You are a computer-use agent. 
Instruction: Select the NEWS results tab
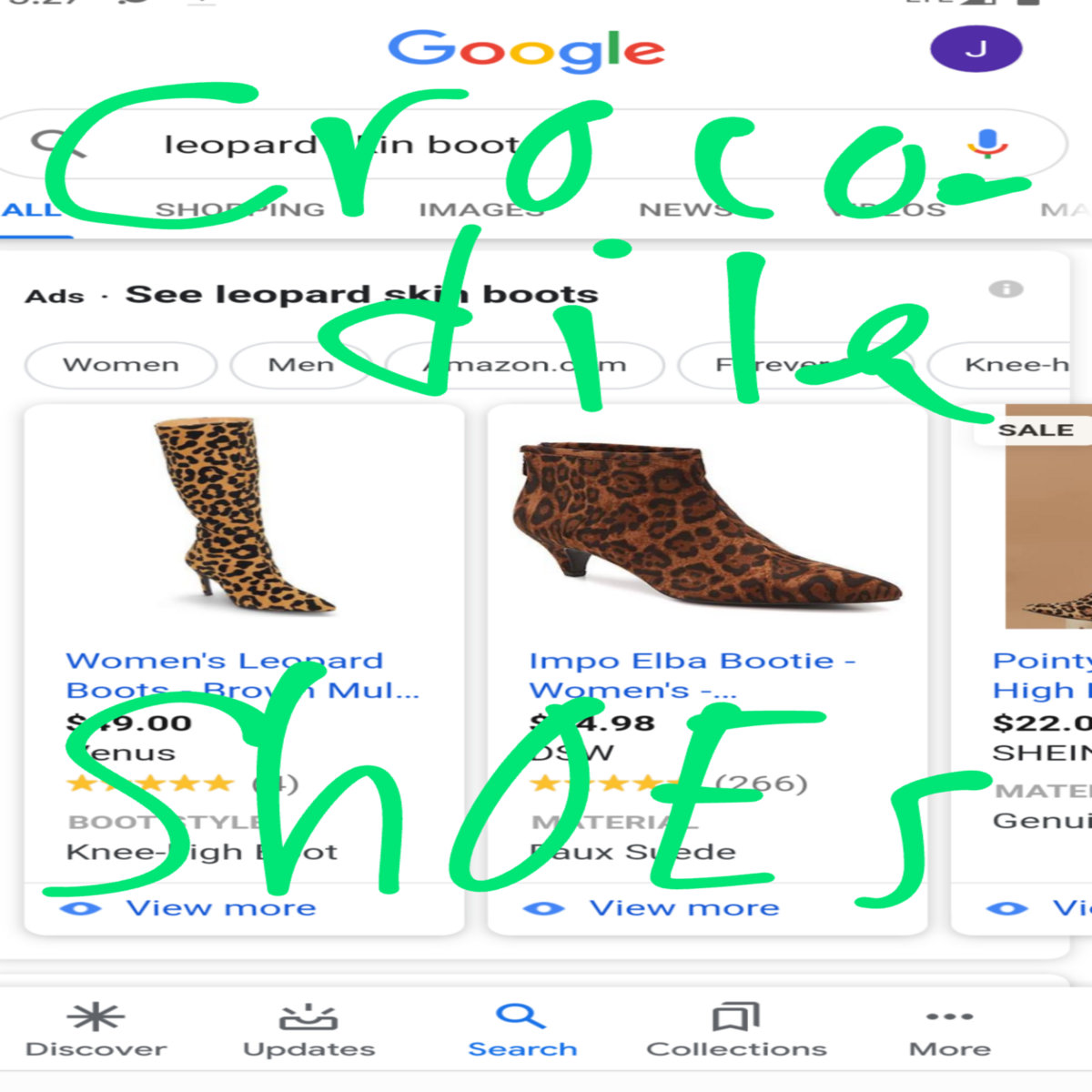(687, 210)
